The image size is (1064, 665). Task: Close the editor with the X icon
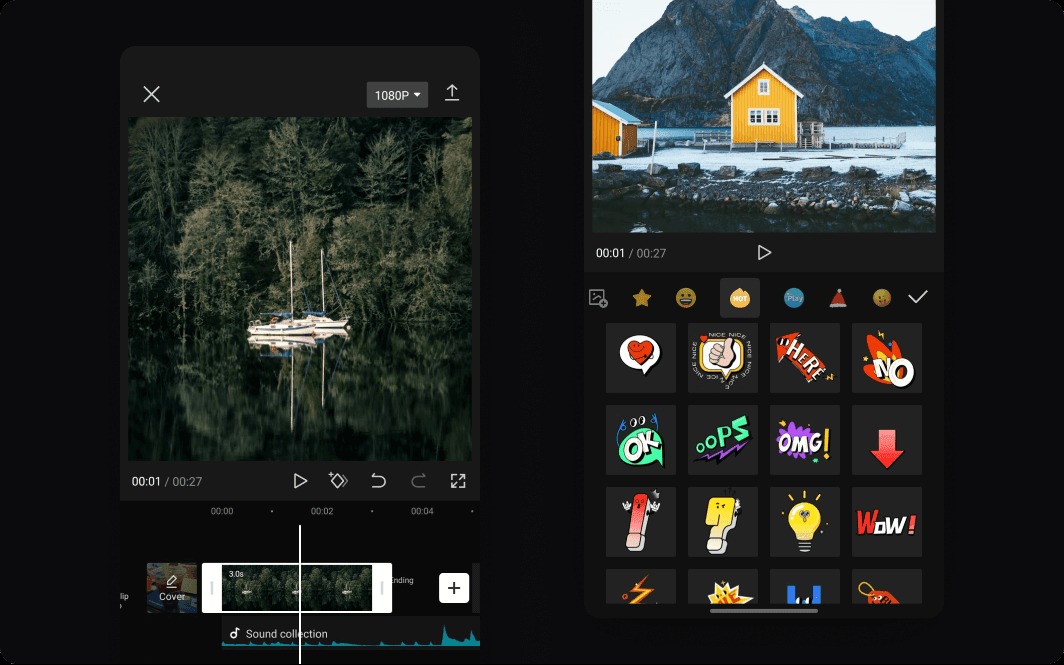(151, 94)
